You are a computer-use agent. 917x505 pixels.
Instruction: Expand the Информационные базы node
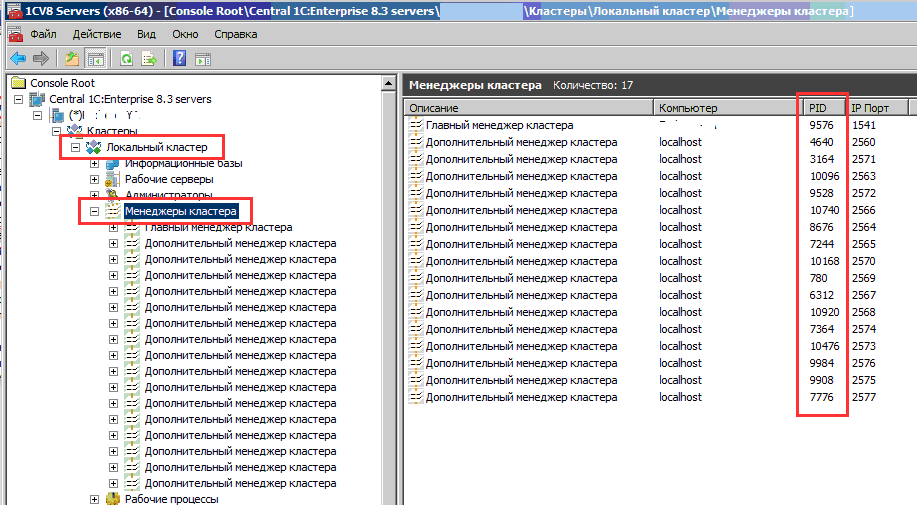tap(95, 163)
